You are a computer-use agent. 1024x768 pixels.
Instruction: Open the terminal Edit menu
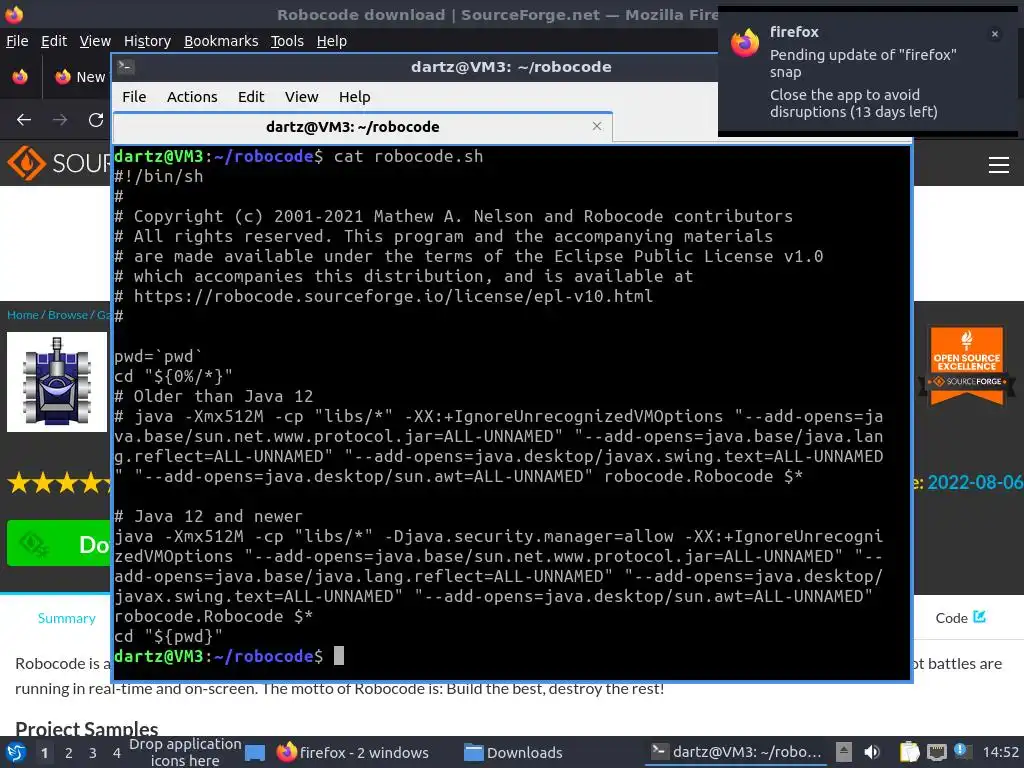pyautogui.click(x=251, y=97)
